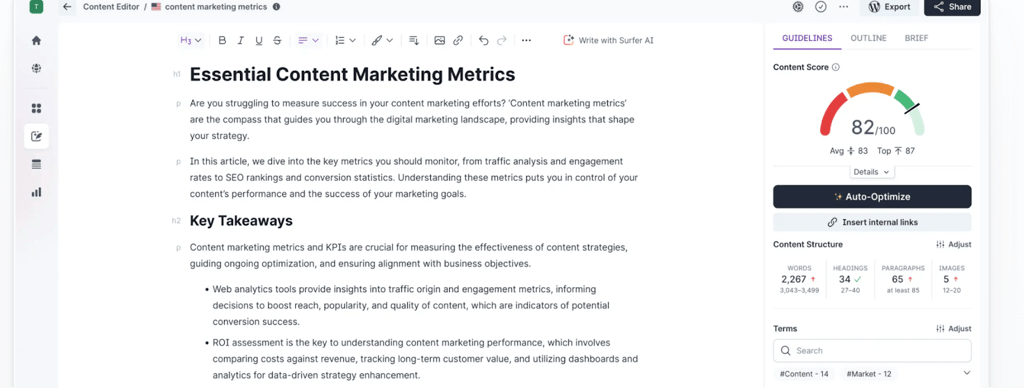The height and width of the screenshot is (388, 1024).
Task: Select the #Market - 12 term tag
Action: 869,374
